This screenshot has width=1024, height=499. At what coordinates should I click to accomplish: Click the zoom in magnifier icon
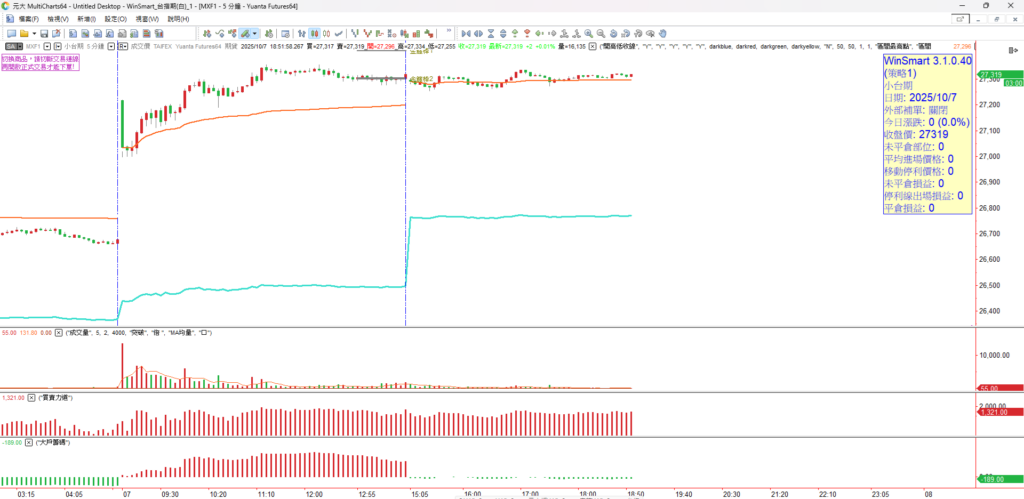pos(589,33)
